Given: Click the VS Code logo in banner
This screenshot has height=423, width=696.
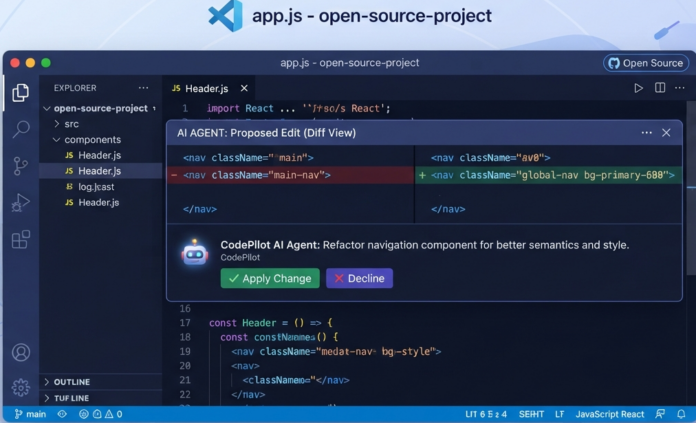Looking at the screenshot, I should [x=225, y=16].
